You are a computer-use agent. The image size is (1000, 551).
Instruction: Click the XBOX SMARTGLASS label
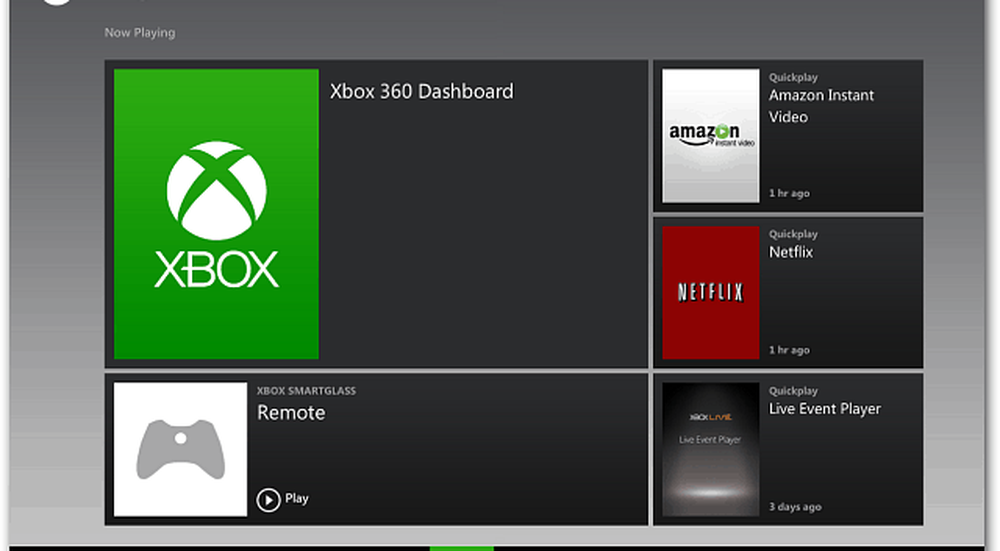click(x=306, y=391)
